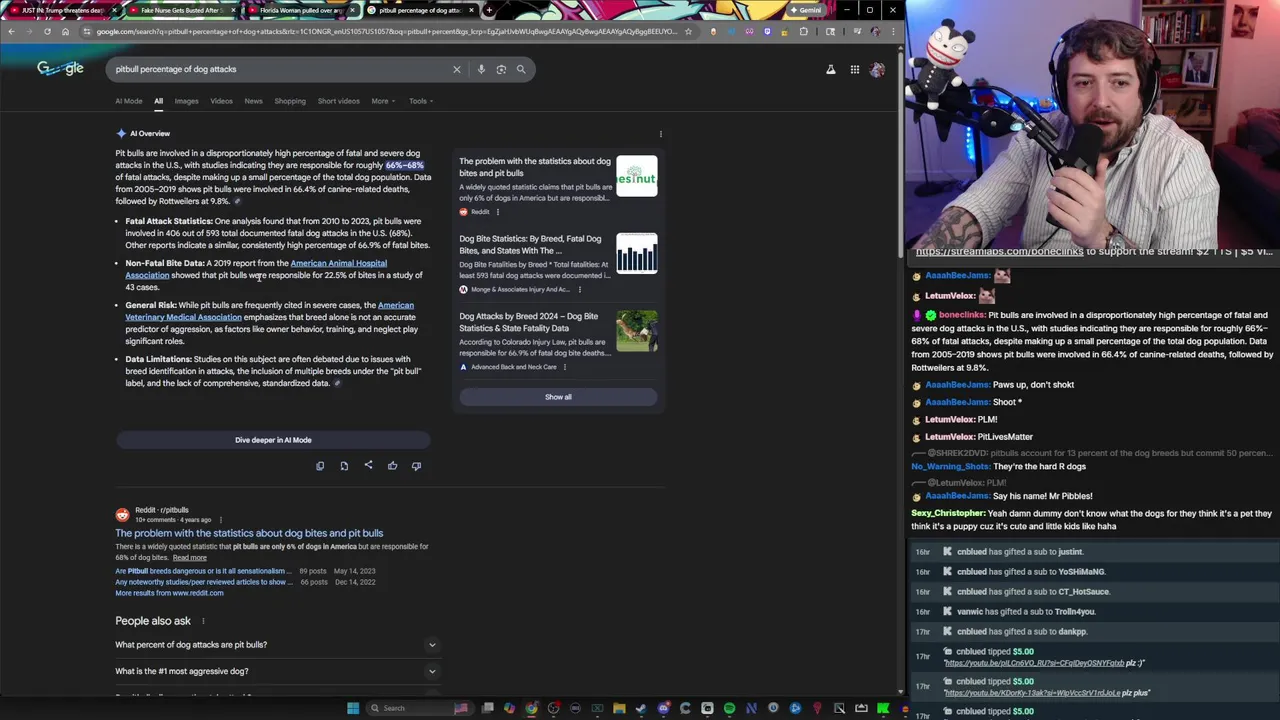1280x720 pixels.
Task: Copy the AI Overview response
Action: click(320, 465)
